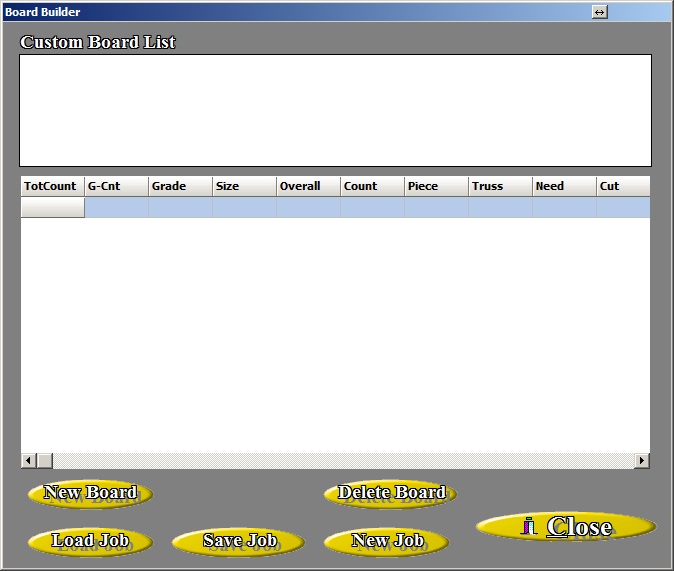This screenshot has width=674, height=571.
Task: Select the Piece column header
Action: [x=436, y=186]
